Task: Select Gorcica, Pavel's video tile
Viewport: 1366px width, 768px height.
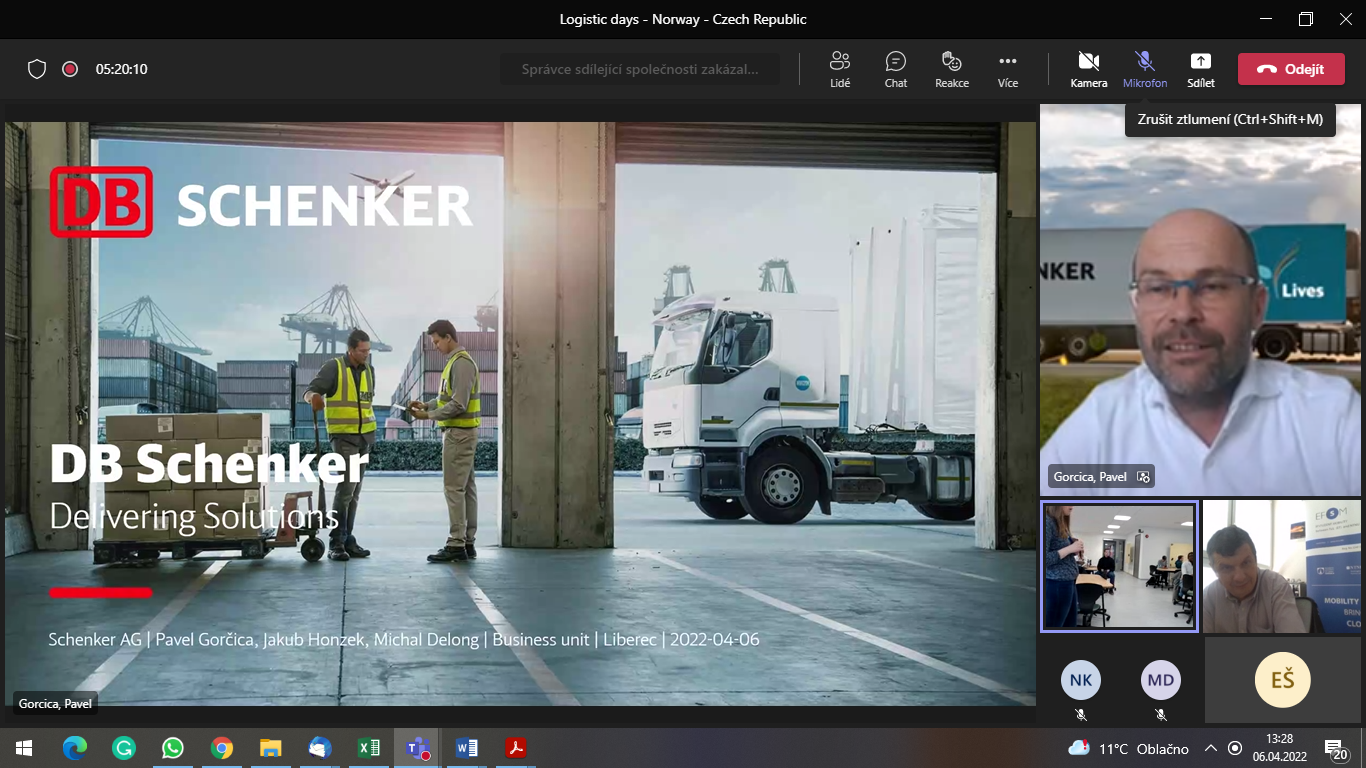Action: 1200,299
